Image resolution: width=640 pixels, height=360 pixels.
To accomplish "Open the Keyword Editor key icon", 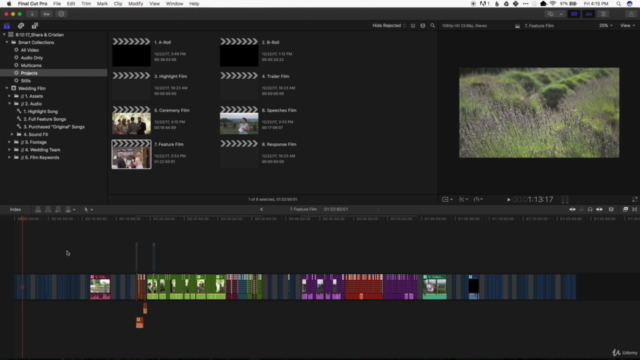I will pos(47,14).
